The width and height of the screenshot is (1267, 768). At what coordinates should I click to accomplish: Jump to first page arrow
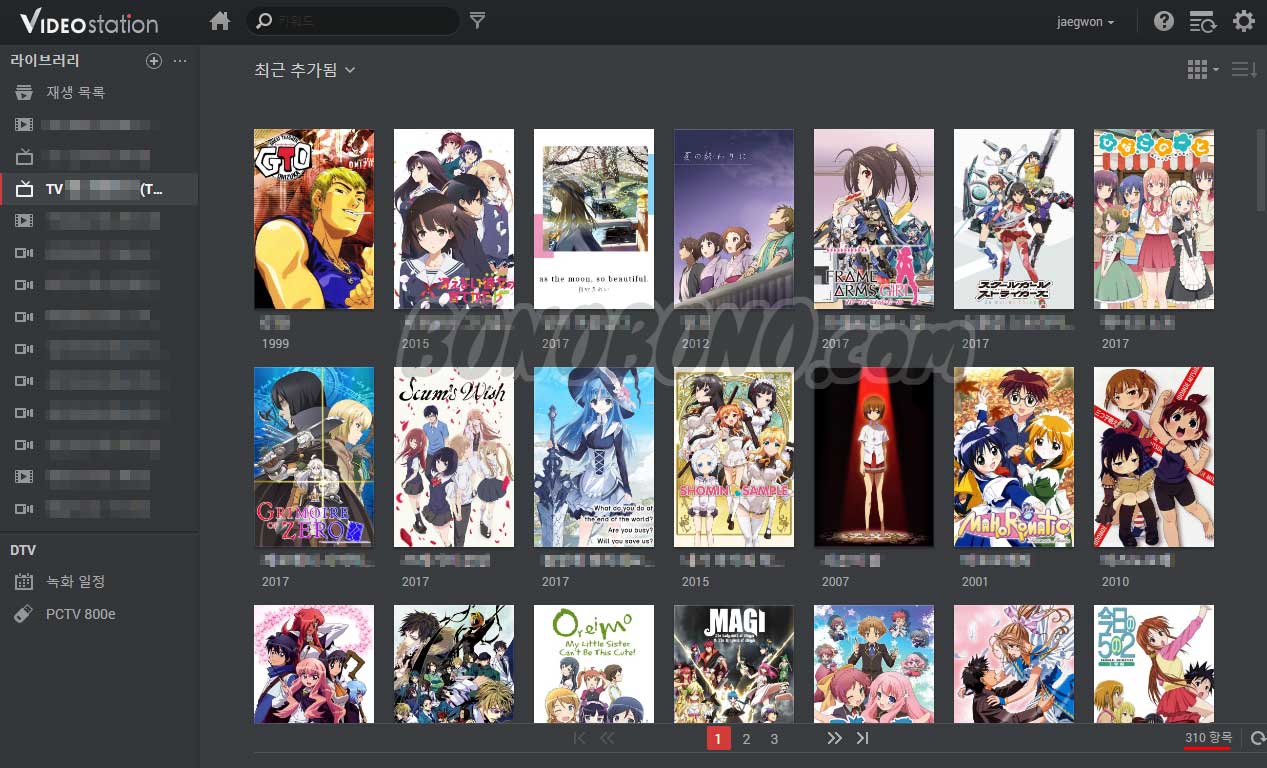(580, 739)
